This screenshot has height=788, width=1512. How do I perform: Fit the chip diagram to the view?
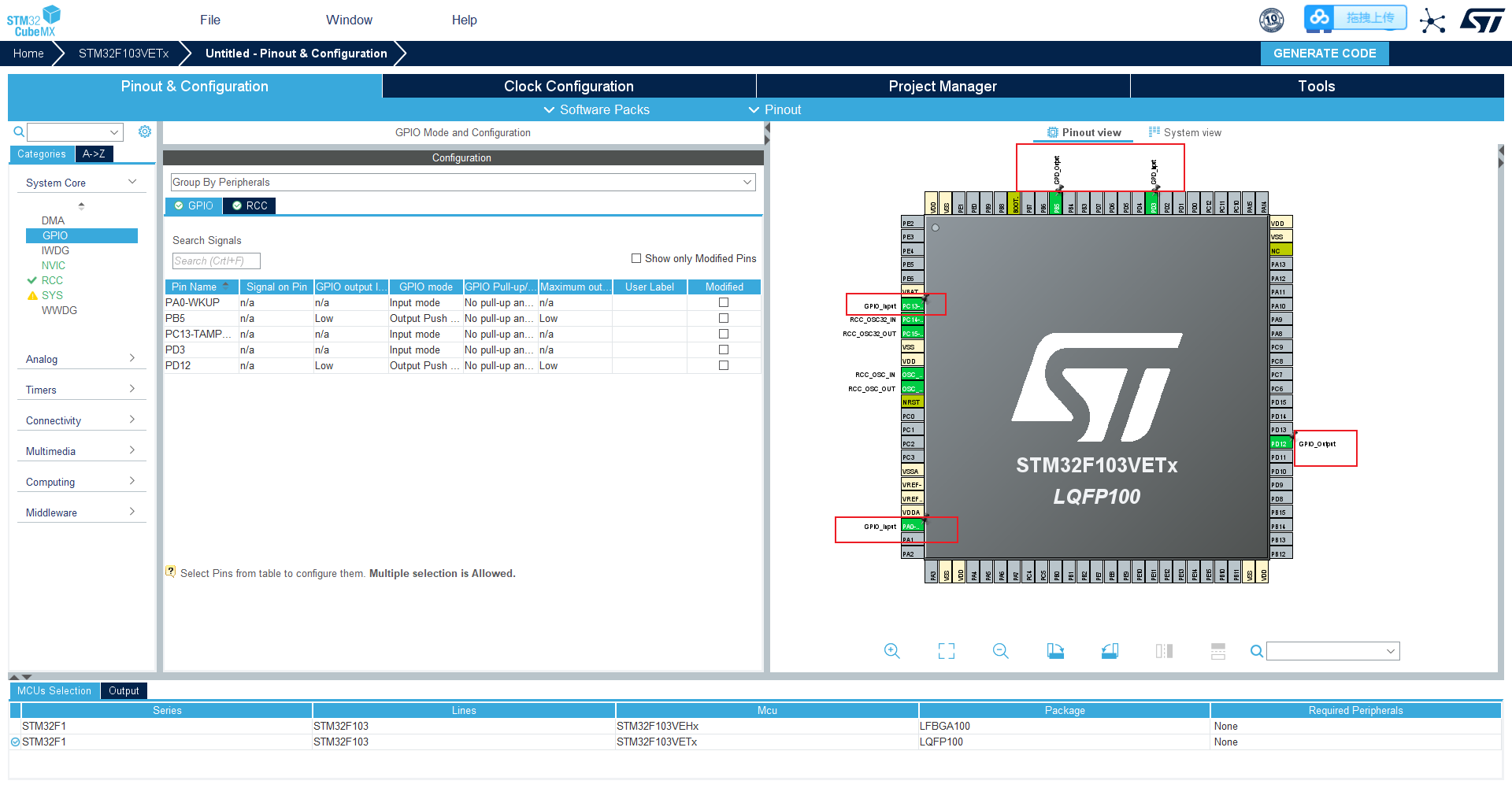pos(945,651)
